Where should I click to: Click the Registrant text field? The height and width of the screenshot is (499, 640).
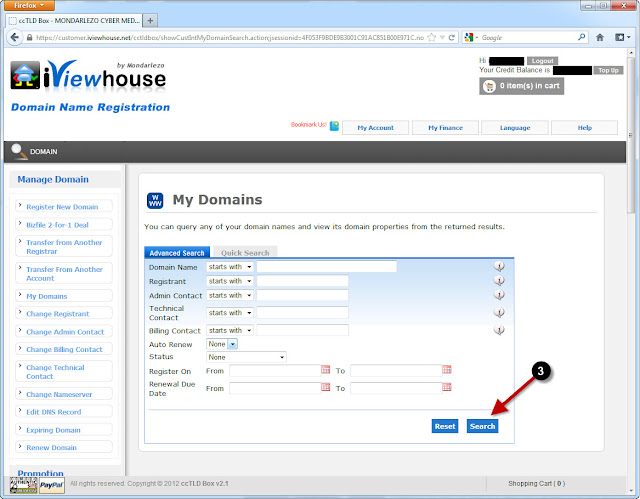pos(302,281)
